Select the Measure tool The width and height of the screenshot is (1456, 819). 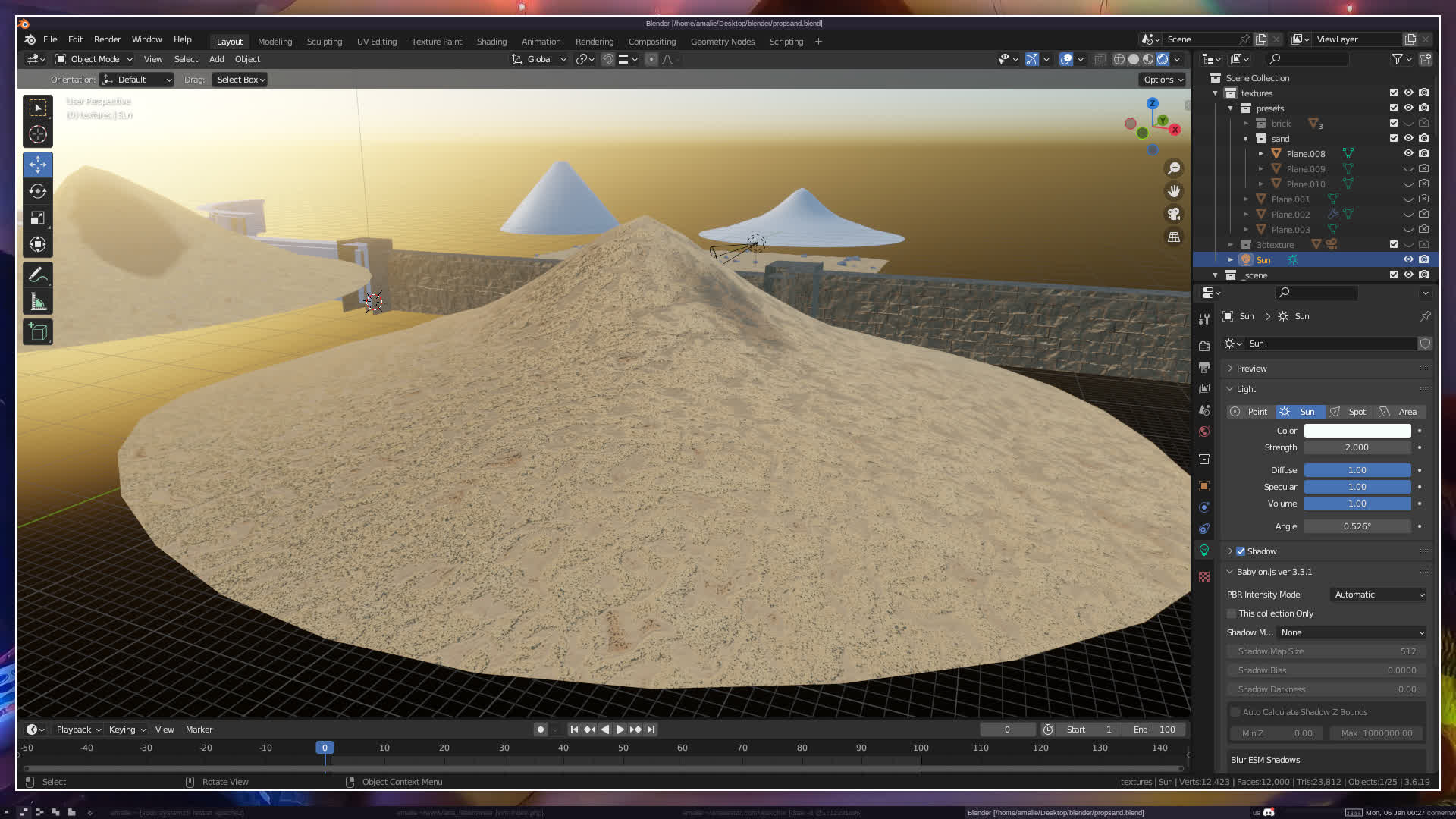[38, 303]
